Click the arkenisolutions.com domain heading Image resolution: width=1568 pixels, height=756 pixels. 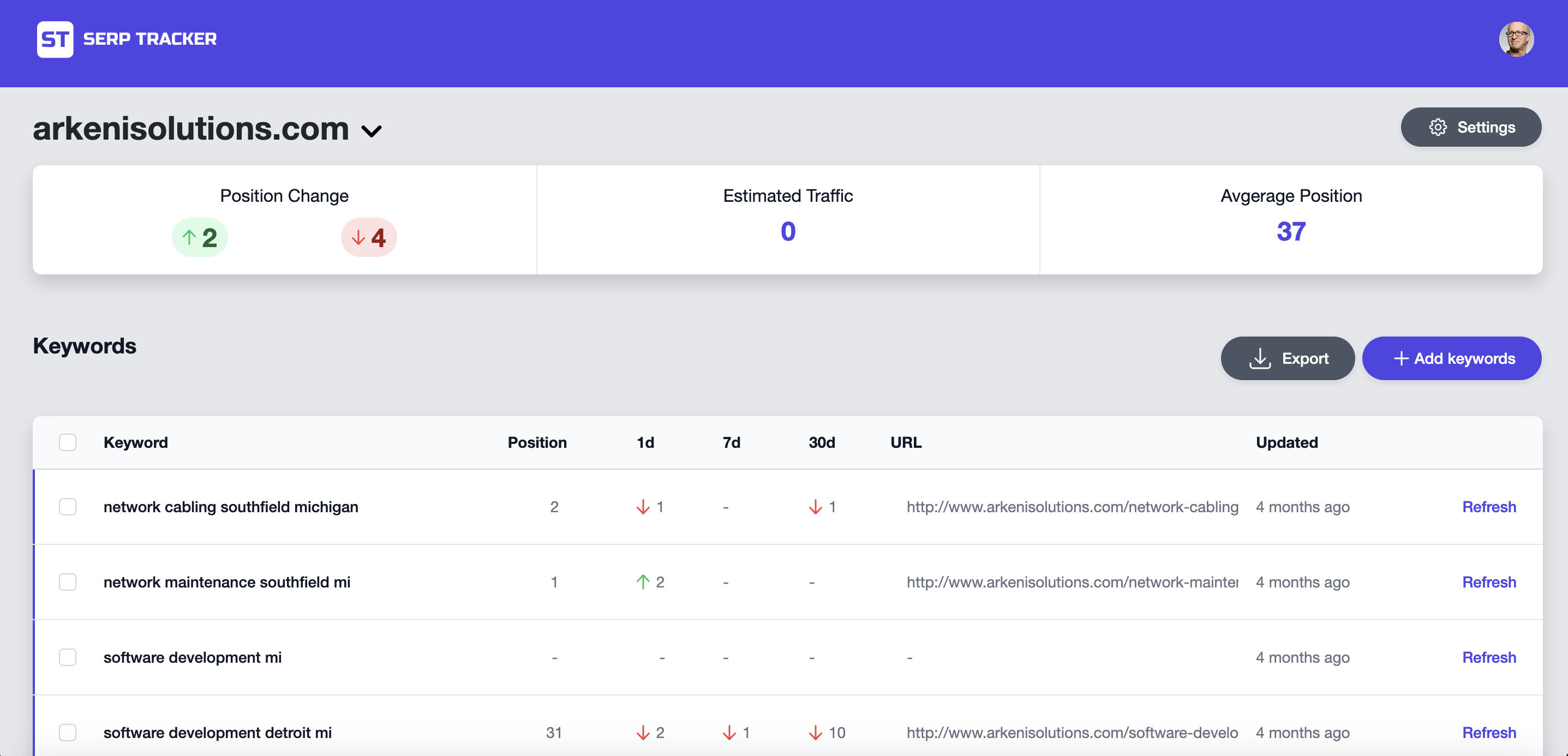tap(191, 128)
